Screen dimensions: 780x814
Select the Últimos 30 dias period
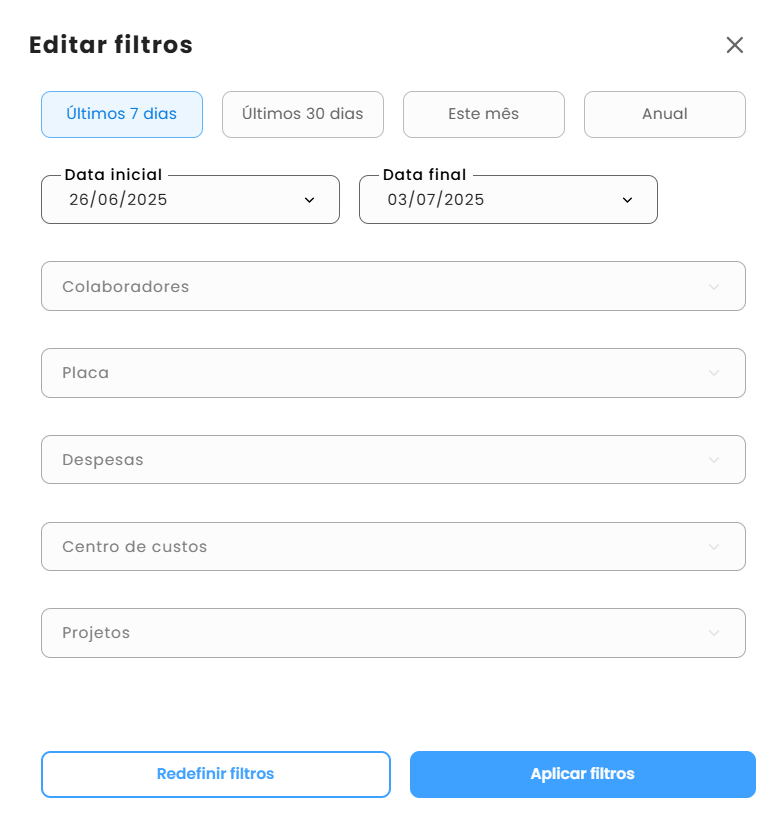pos(303,114)
